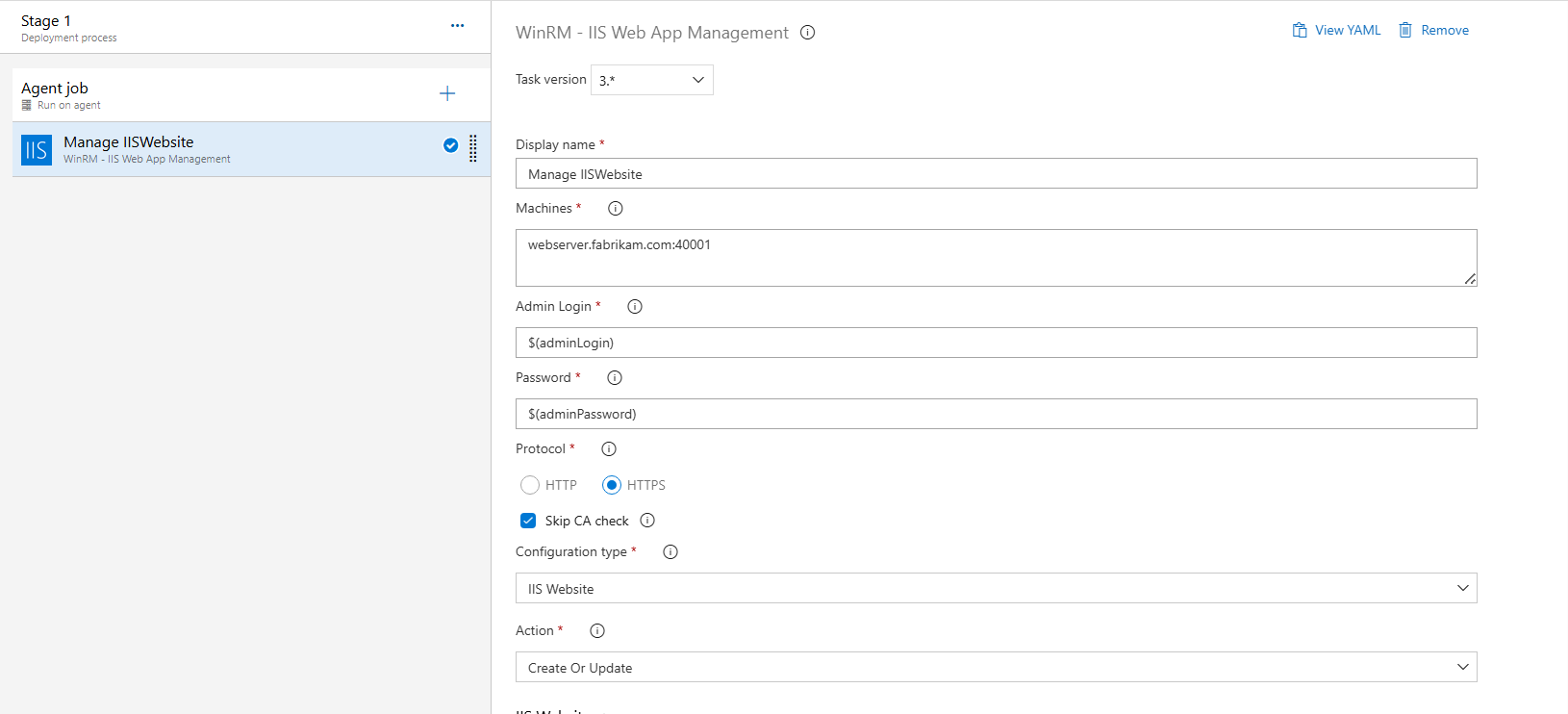Open info for WinRM task title
Screen dimensions: 1568x714
pos(808,33)
